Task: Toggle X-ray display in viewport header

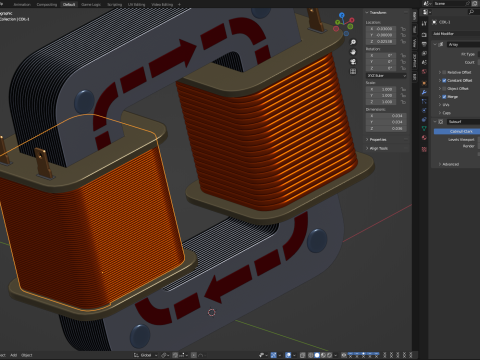Action: tap(302, 355)
